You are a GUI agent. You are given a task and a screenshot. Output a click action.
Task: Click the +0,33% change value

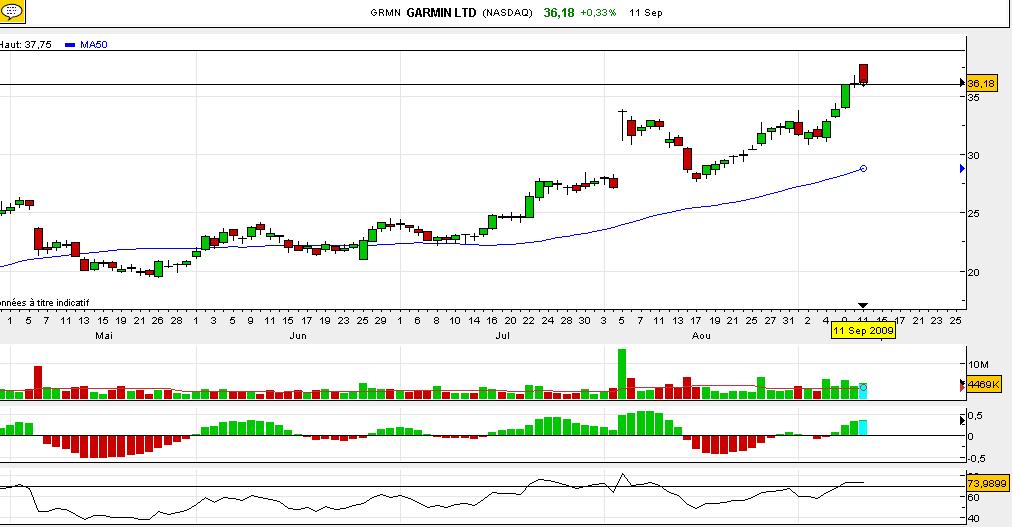coord(598,12)
